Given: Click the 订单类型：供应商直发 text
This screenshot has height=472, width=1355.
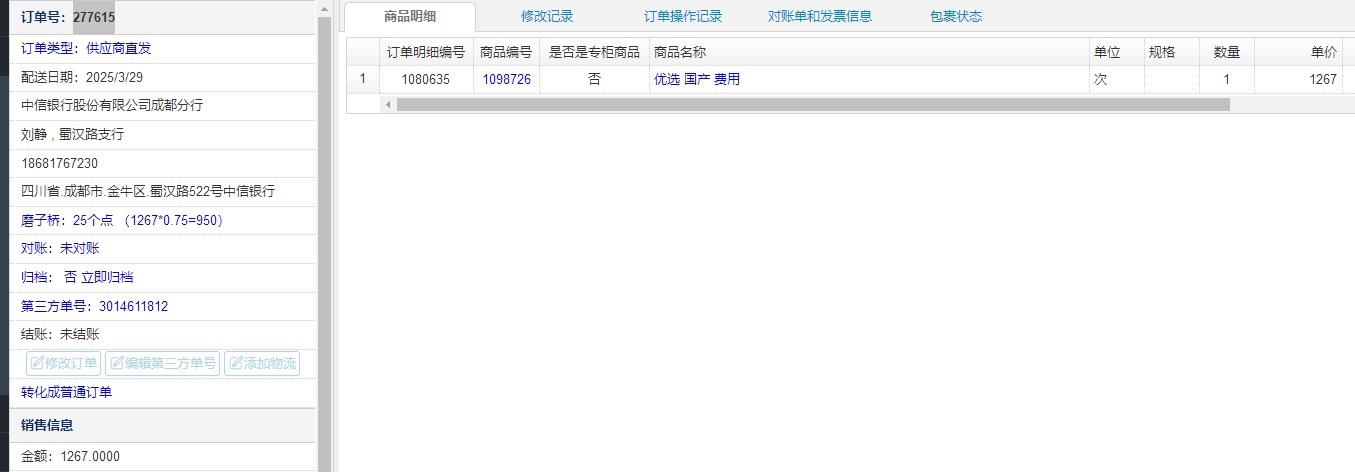Looking at the screenshot, I should pos(86,48).
